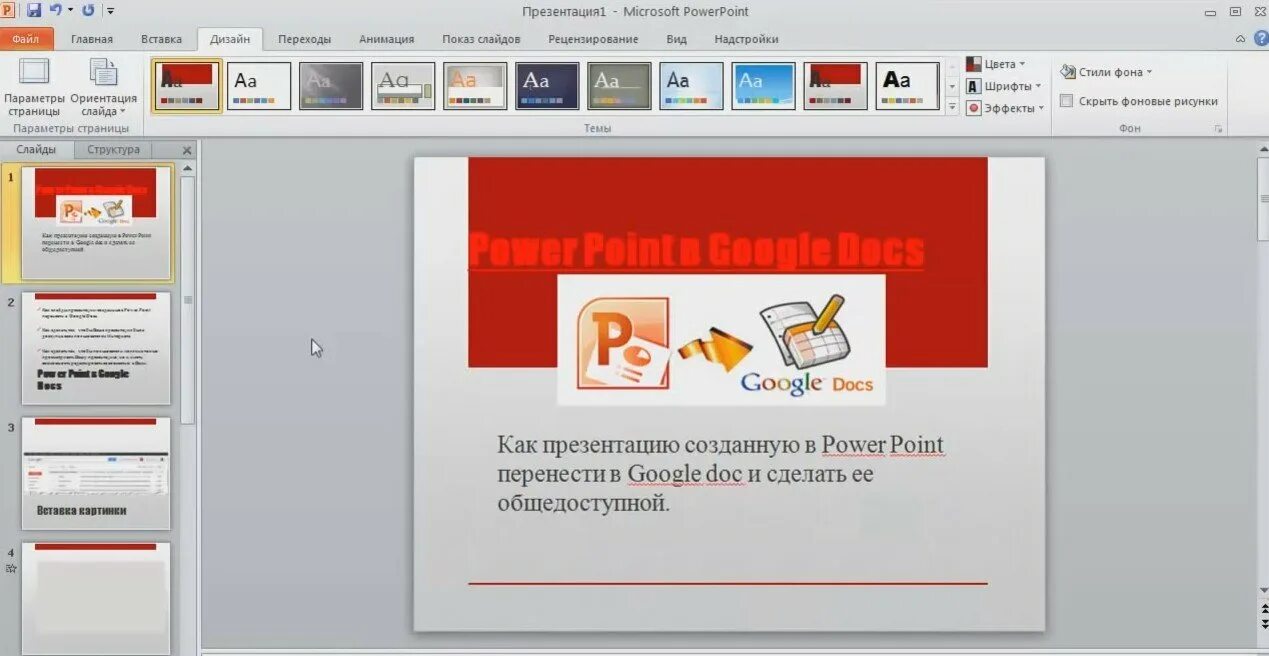This screenshot has height=656, width=1269.
Task: Open the Цвета theme colors dropdown
Action: (997, 64)
